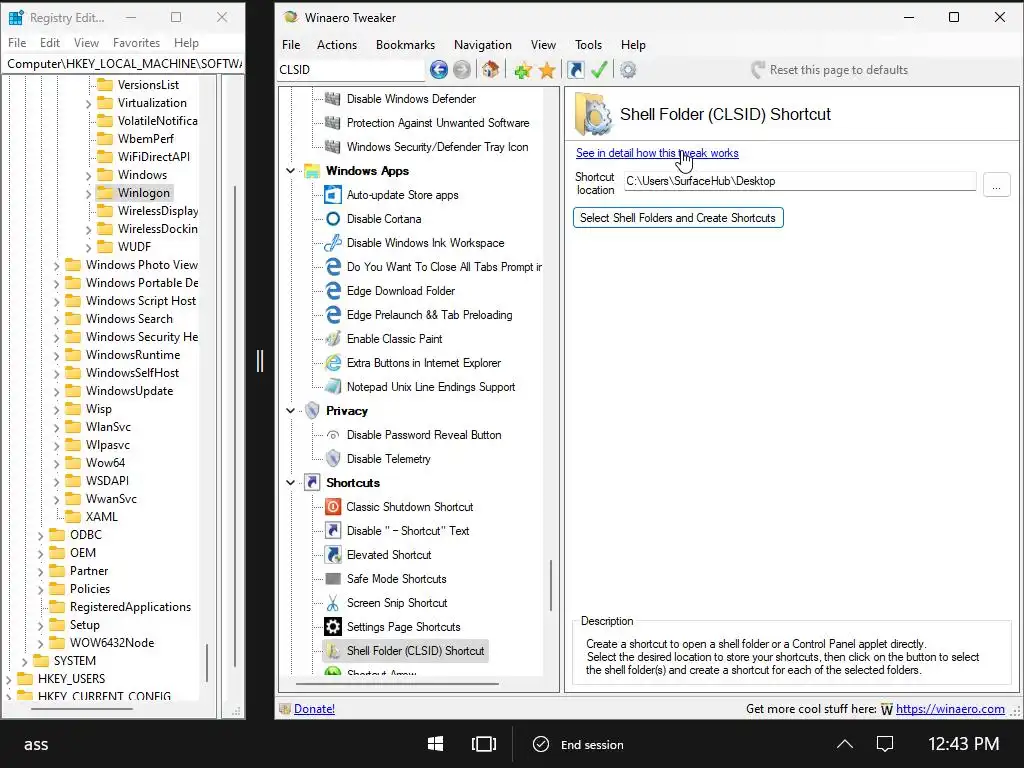Expand the ODBC registry key
This screenshot has width=1024, height=768.
coord(40,536)
